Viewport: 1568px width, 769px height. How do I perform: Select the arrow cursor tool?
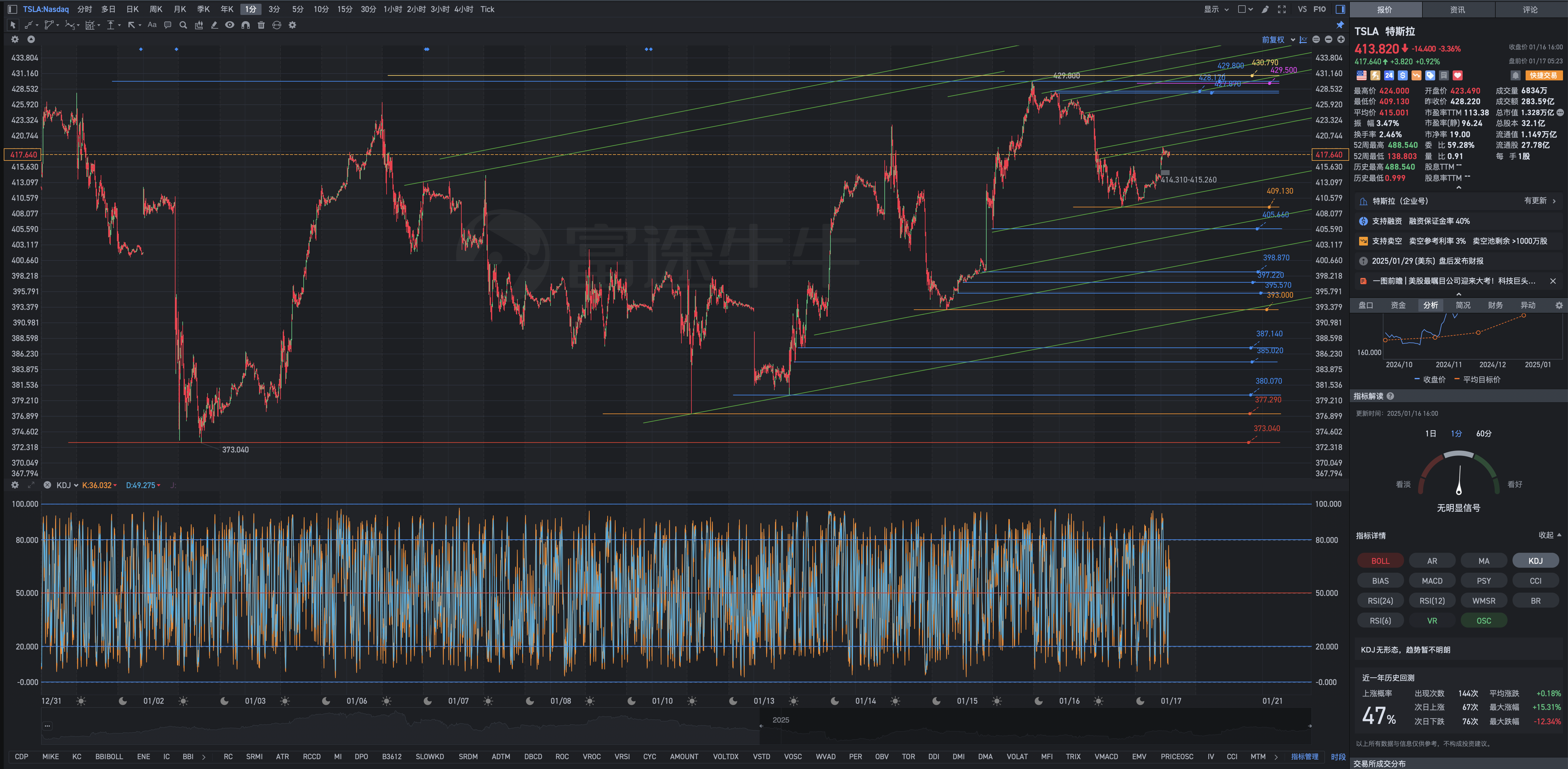(x=12, y=25)
